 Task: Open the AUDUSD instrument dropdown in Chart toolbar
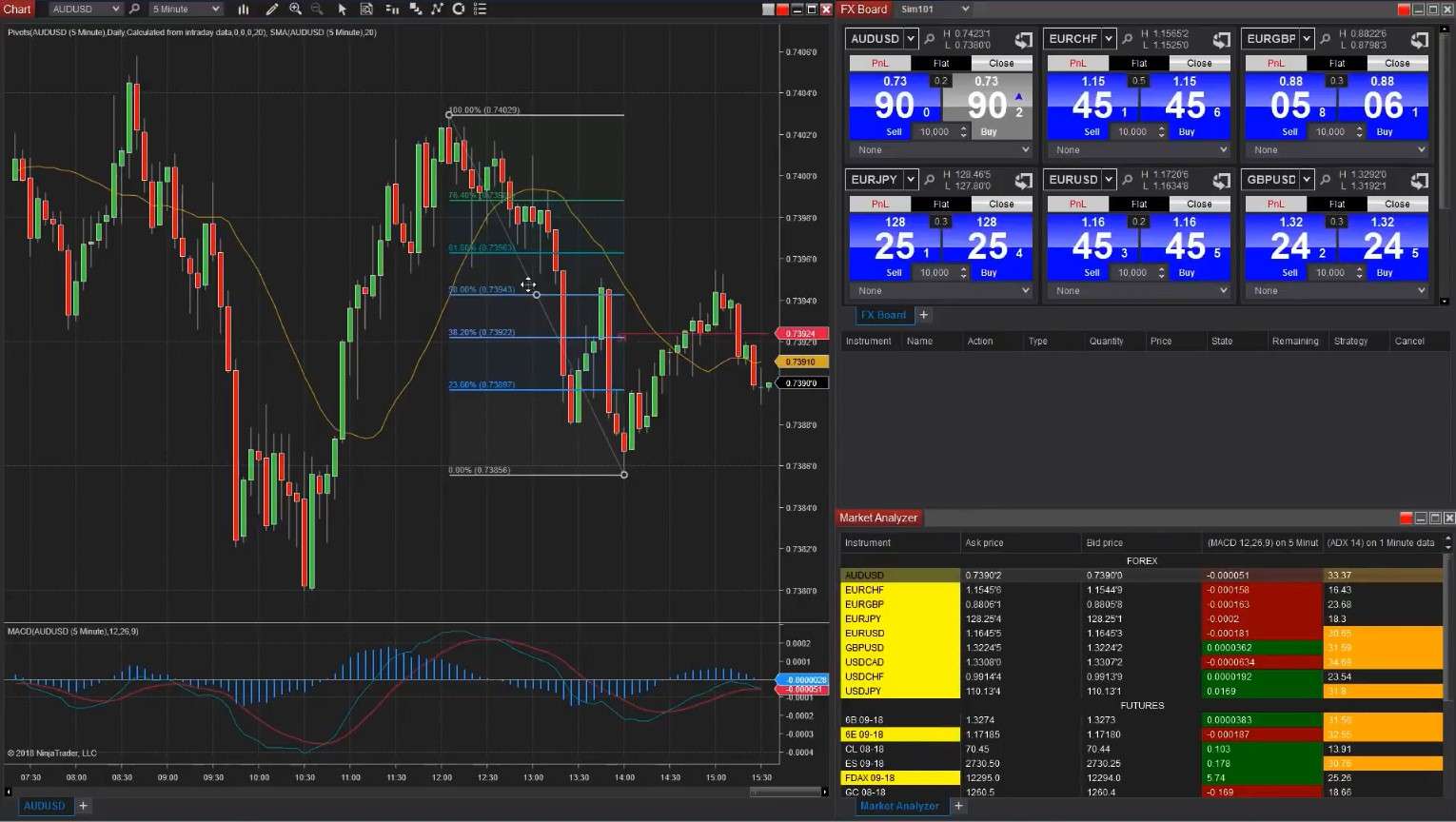86,9
